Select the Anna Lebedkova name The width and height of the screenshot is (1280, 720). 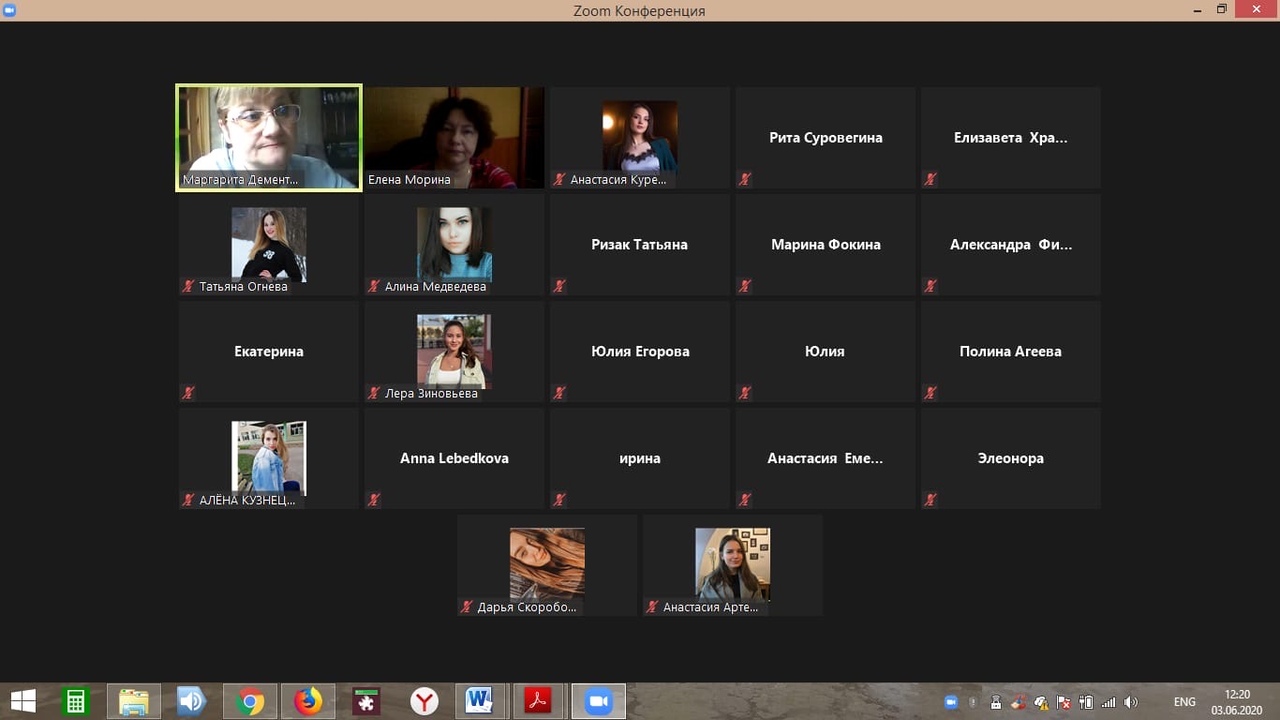coord(454,458)
